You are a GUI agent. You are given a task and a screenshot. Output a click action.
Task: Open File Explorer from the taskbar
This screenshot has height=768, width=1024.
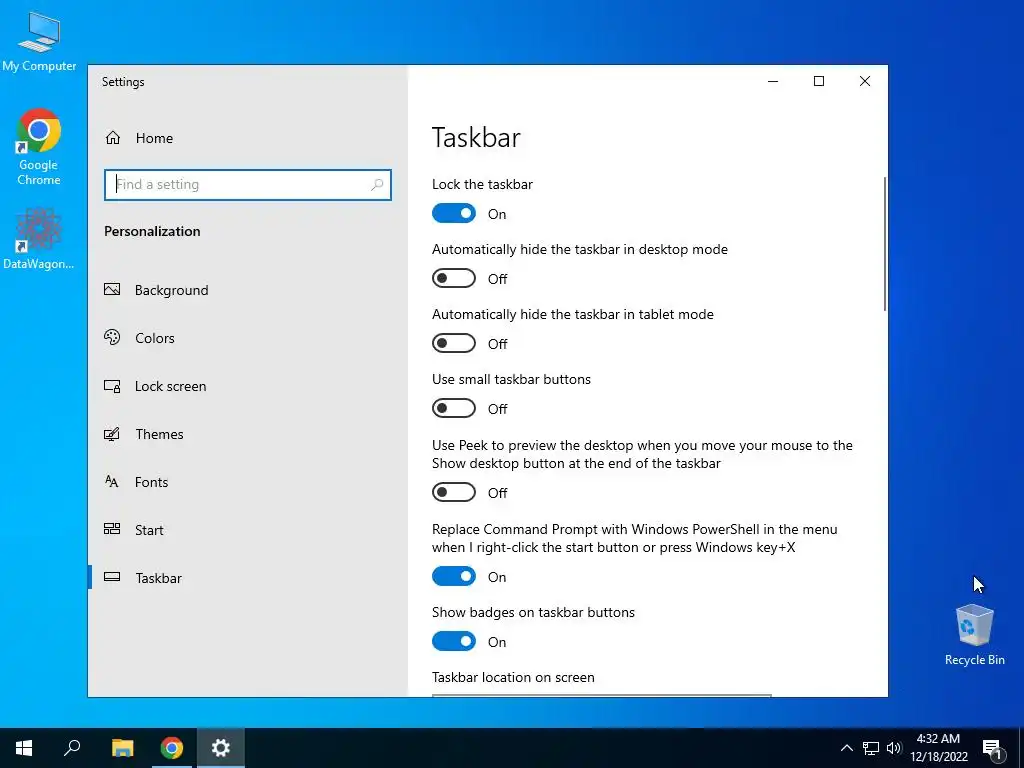[122, 748]
